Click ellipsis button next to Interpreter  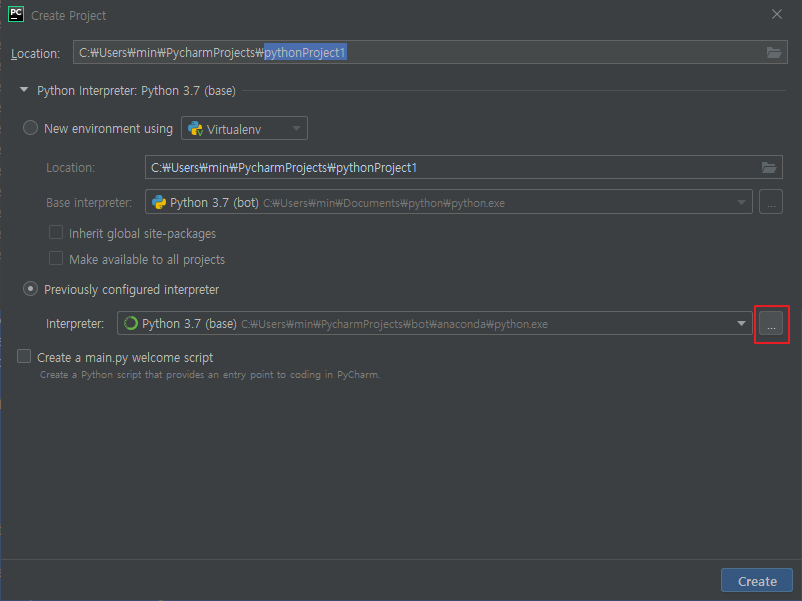tap(771, 323)
